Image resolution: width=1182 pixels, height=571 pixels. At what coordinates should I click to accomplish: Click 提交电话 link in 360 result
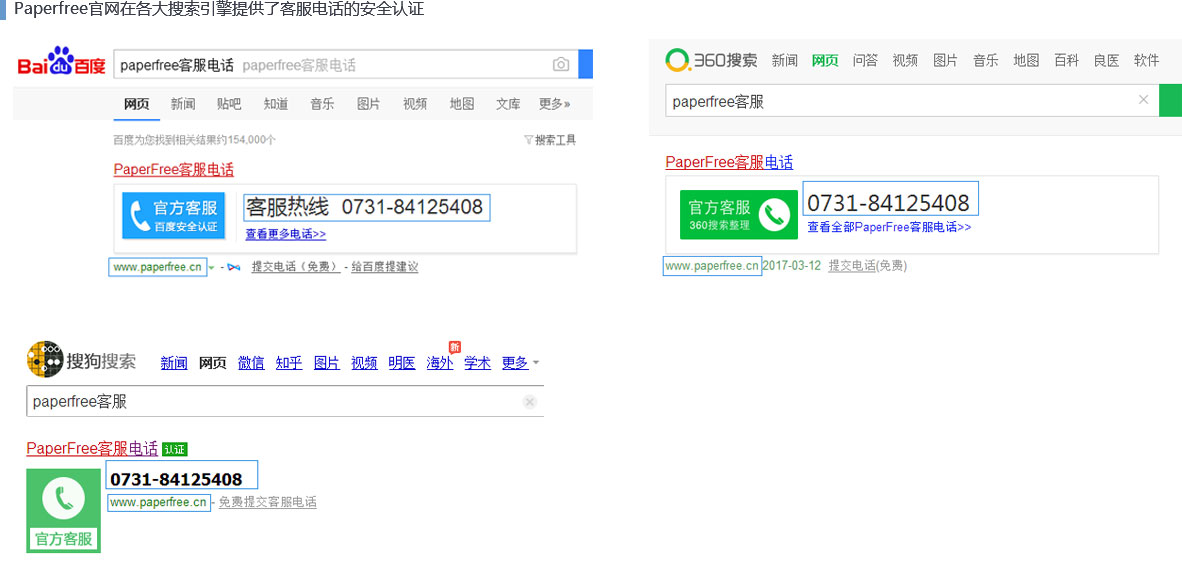[x=852, y=266]
